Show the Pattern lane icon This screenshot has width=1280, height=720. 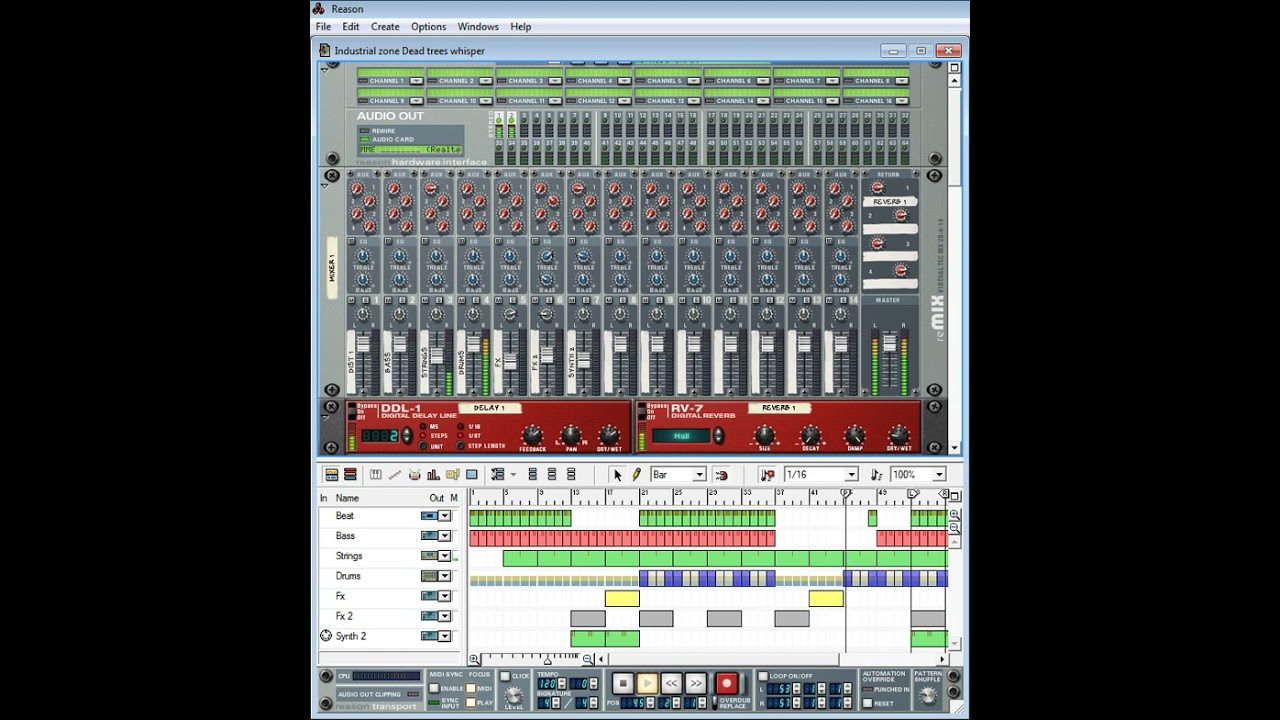pyautogui.click(x=452, y=474)
